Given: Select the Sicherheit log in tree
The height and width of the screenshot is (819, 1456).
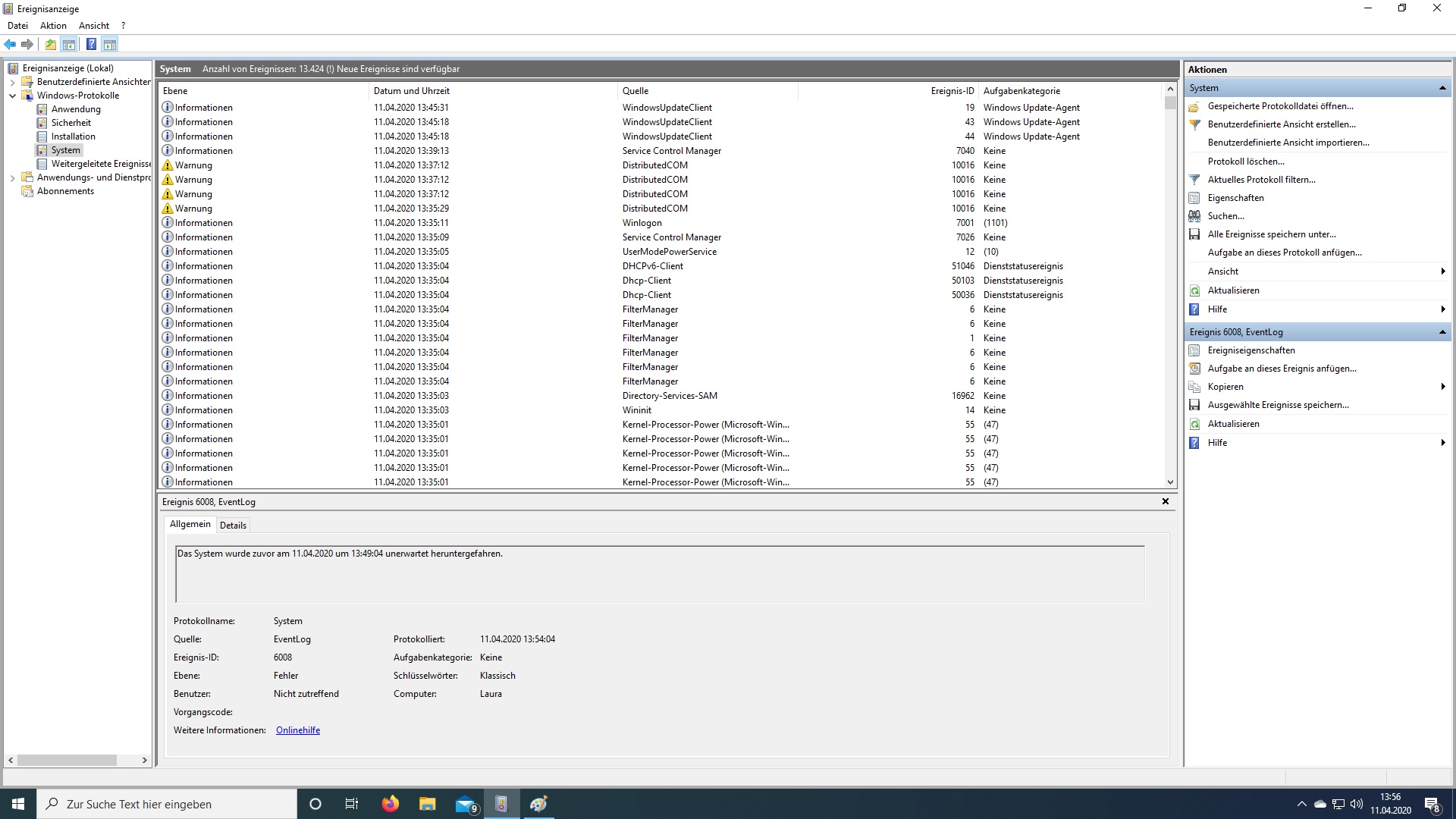Looking at the screenshot, I should pos(71,123).
